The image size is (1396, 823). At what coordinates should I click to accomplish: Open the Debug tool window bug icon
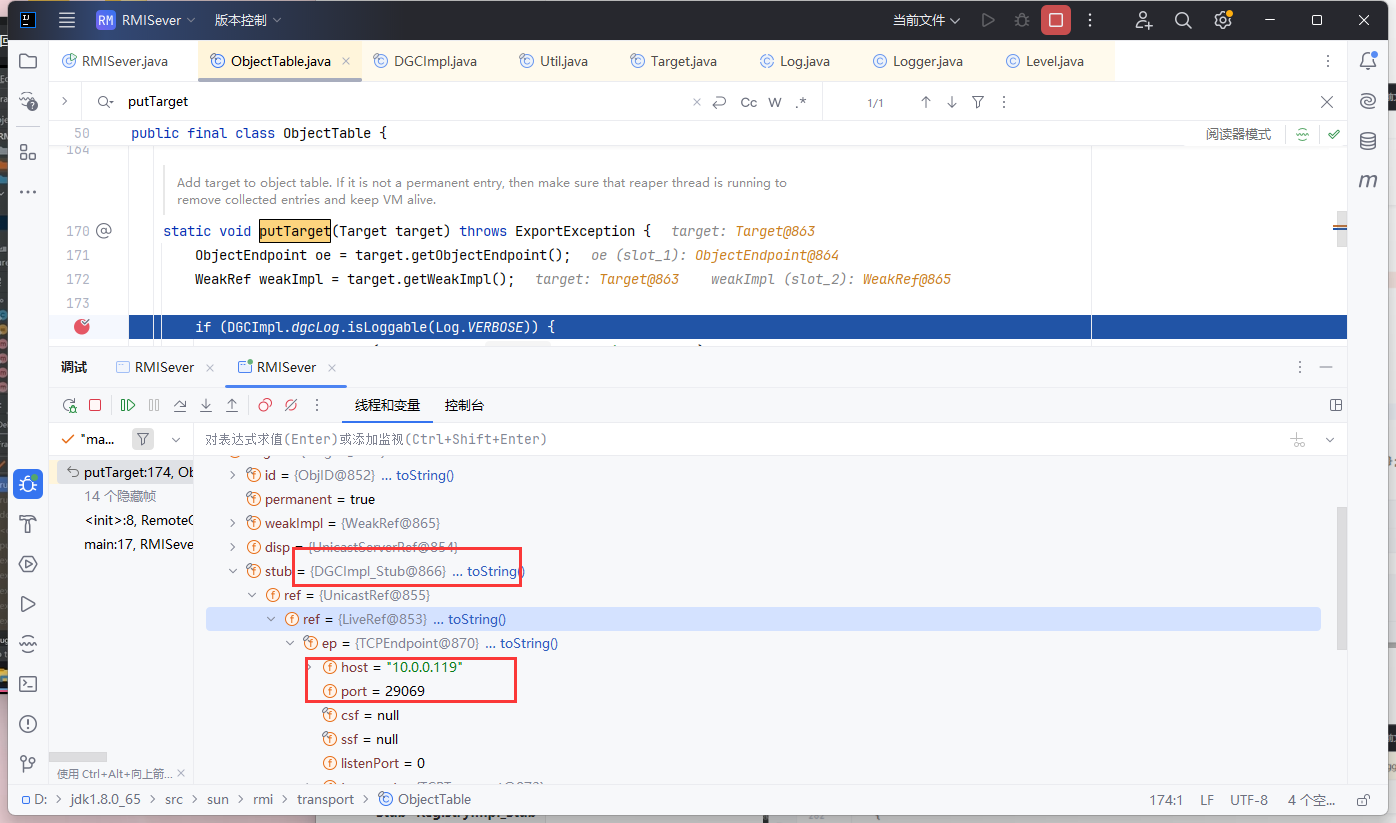(28, 484)
